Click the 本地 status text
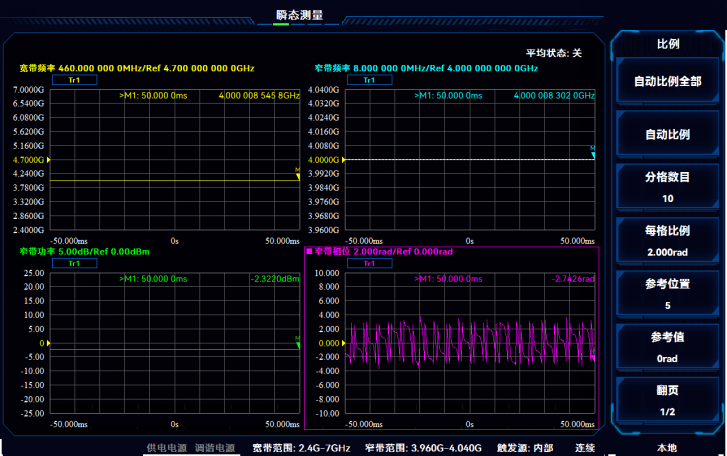Image resolution: width=727 pixels, height=456 pixels. (667, 448)
